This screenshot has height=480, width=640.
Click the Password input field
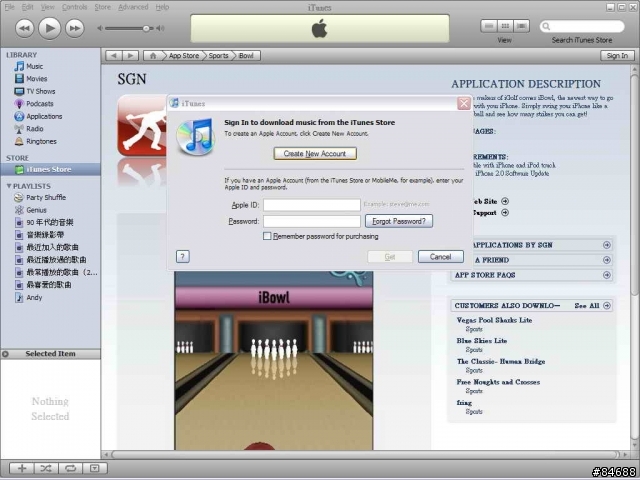pyautogui.click(x=311, y=221)
